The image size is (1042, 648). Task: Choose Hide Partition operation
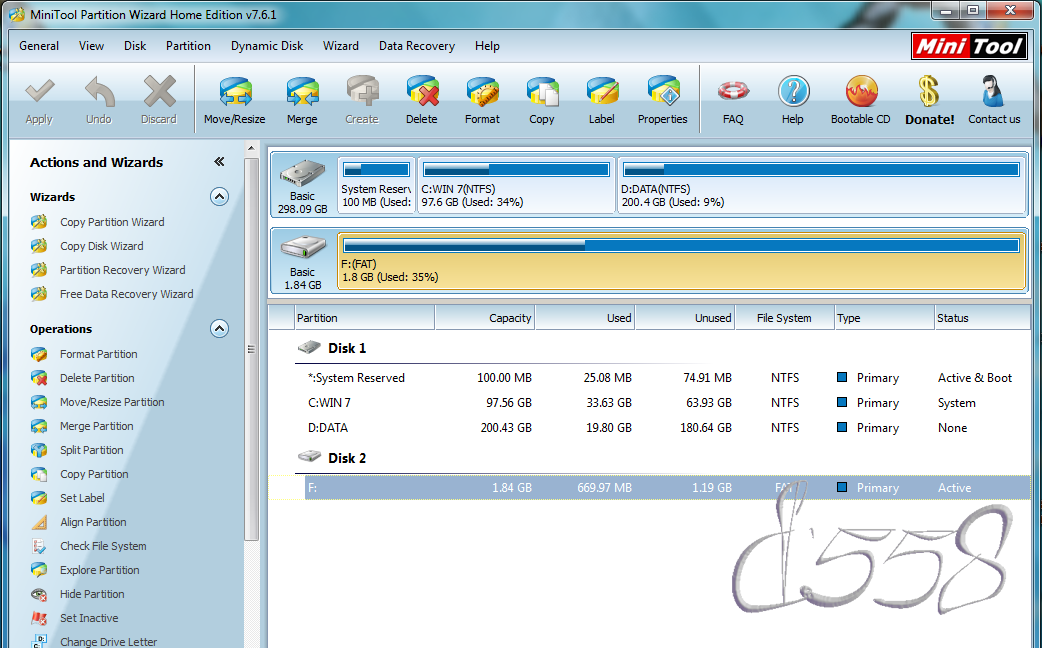(92, 594)
